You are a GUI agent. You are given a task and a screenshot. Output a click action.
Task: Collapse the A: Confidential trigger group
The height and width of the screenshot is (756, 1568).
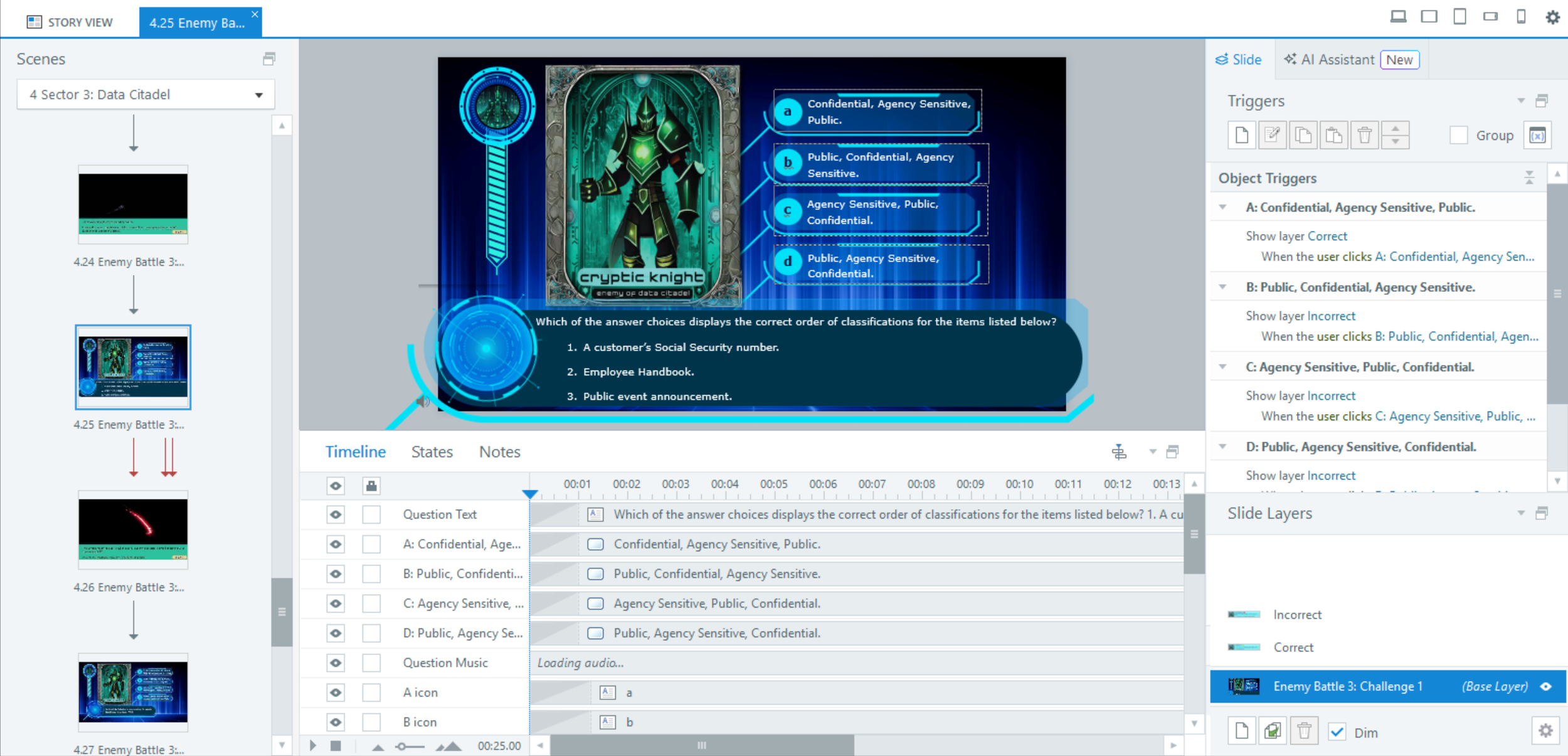click(1222, 207)
